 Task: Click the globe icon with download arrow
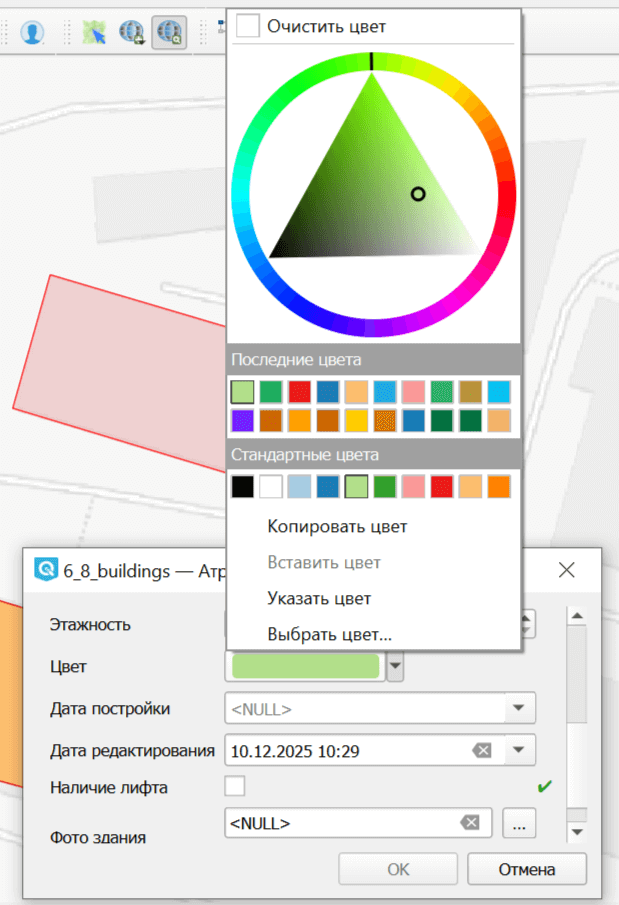[x=132, y=32]
